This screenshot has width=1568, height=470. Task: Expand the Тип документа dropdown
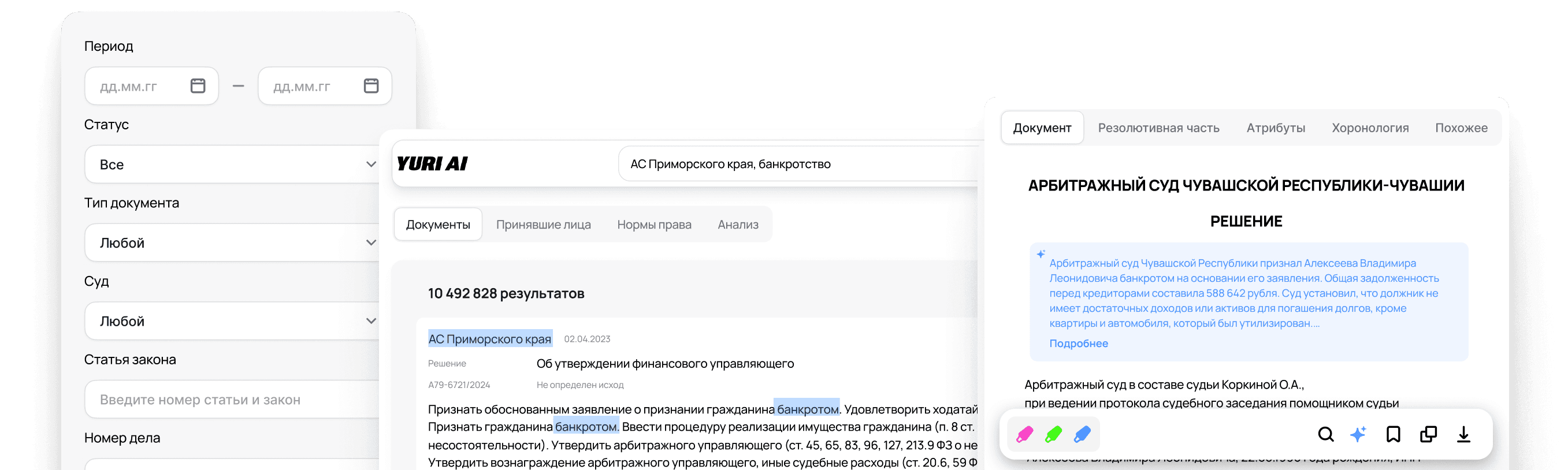[231, 243]
